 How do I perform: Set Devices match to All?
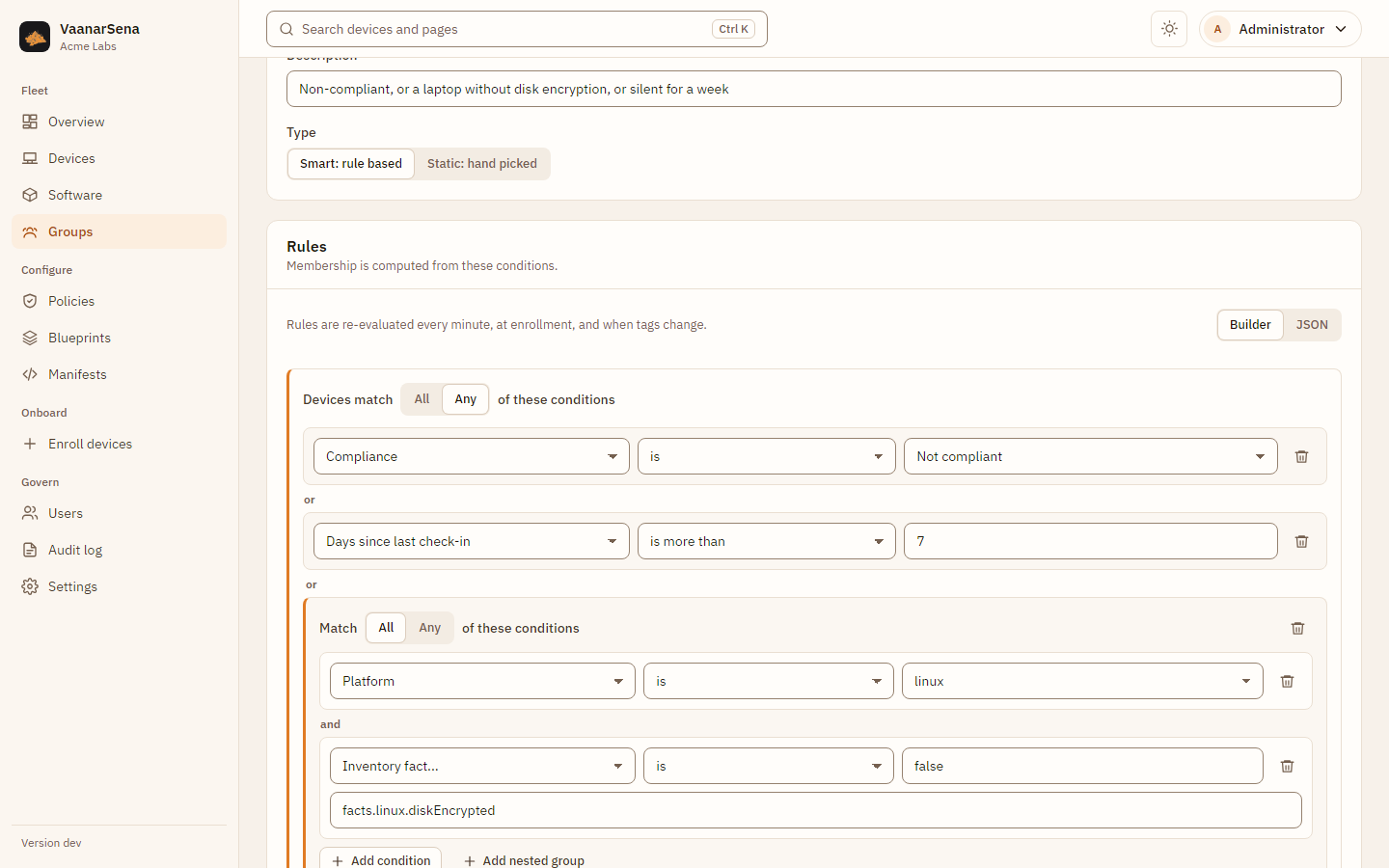[422, 399]
